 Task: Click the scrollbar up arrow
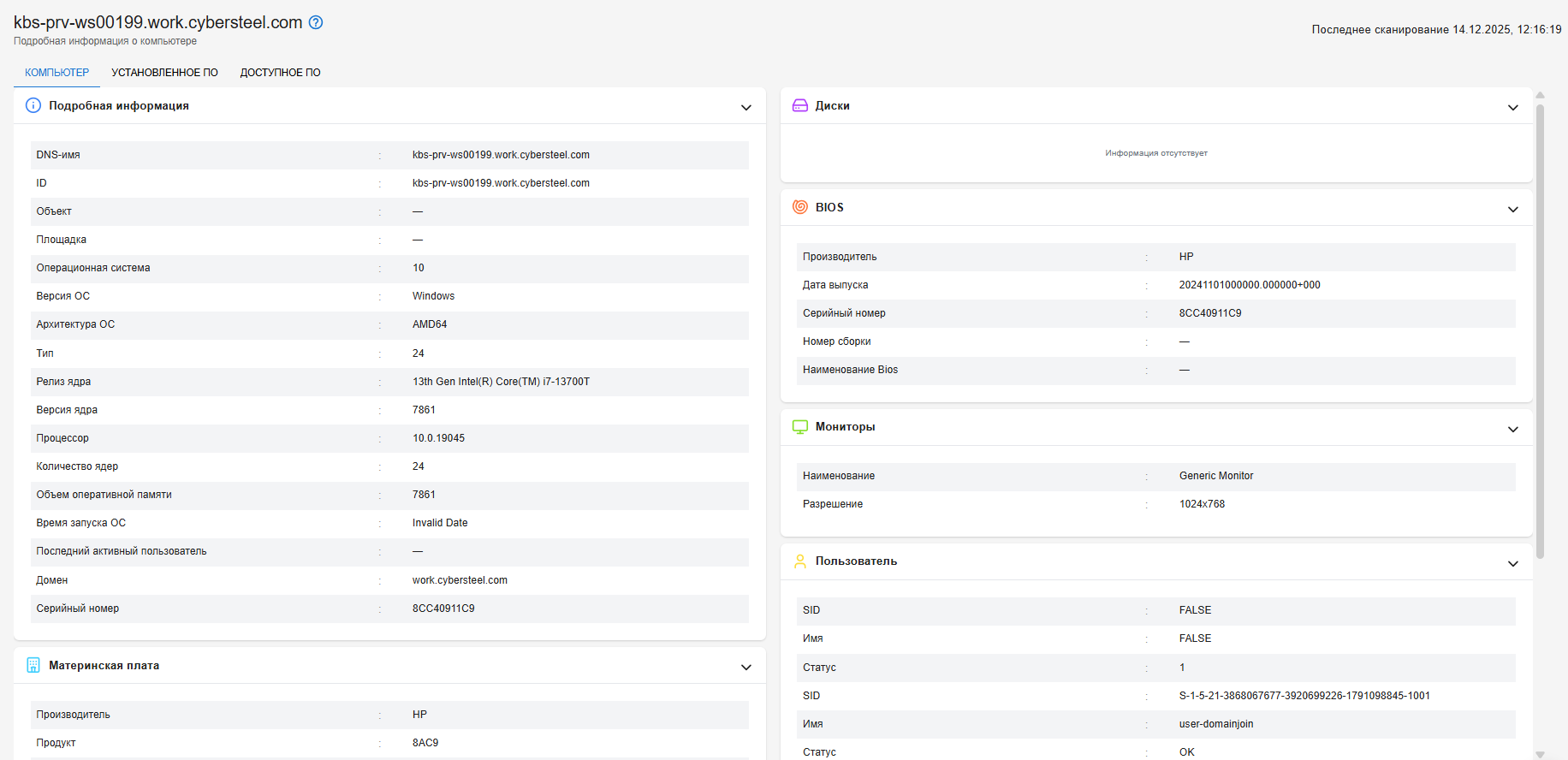tap(1540, 95)
